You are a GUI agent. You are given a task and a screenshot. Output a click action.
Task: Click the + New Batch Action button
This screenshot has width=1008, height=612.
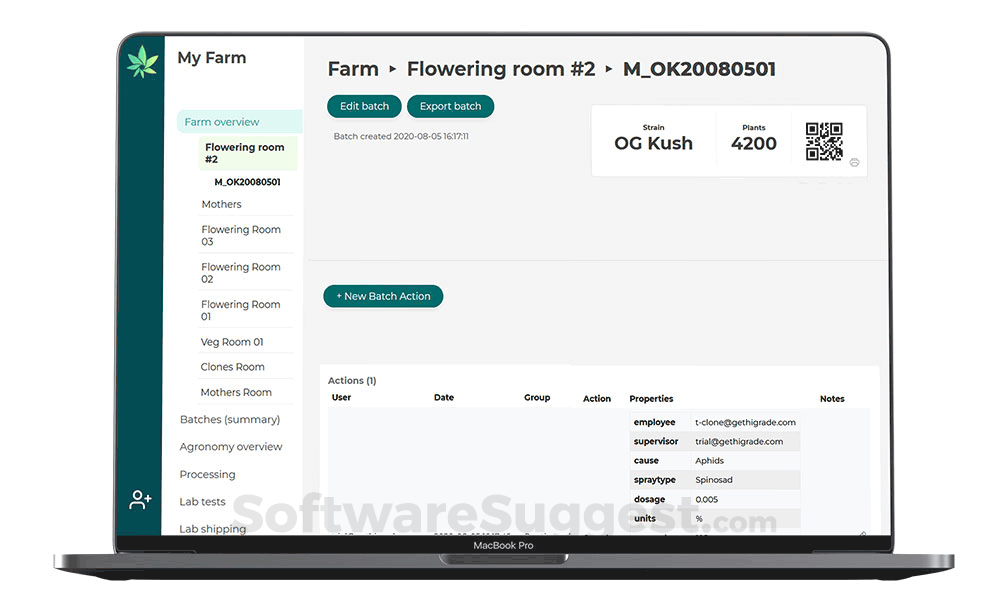(383, 296)
